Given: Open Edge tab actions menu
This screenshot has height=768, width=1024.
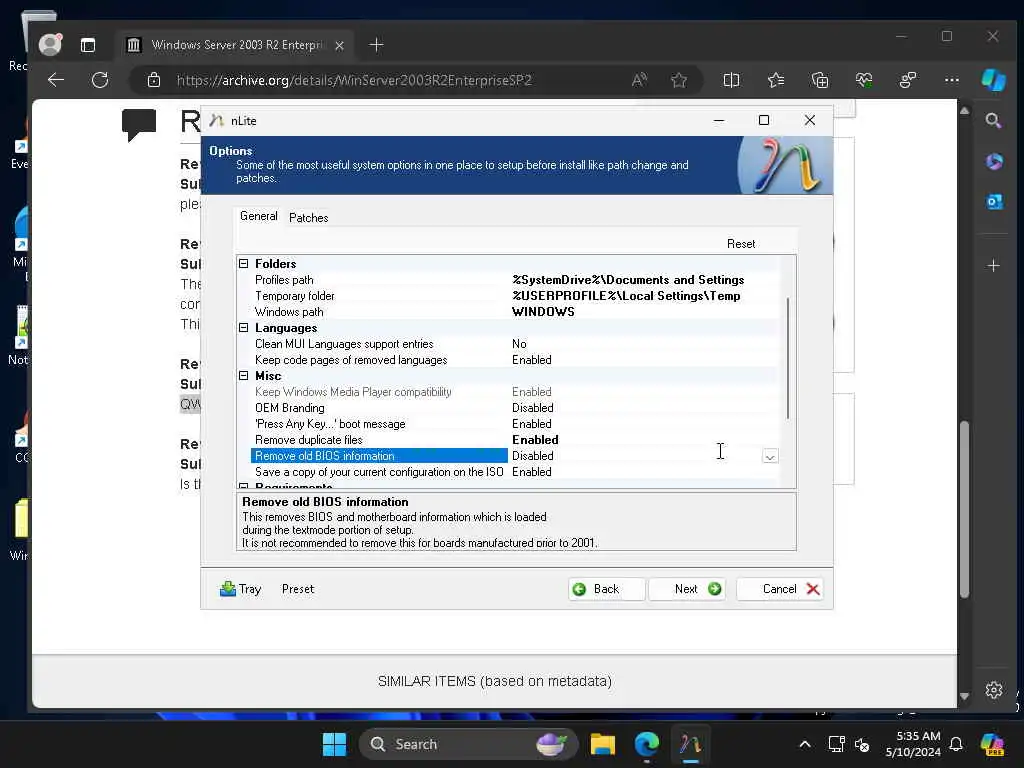Looking at the screenshot, I should tap(88, 44).
